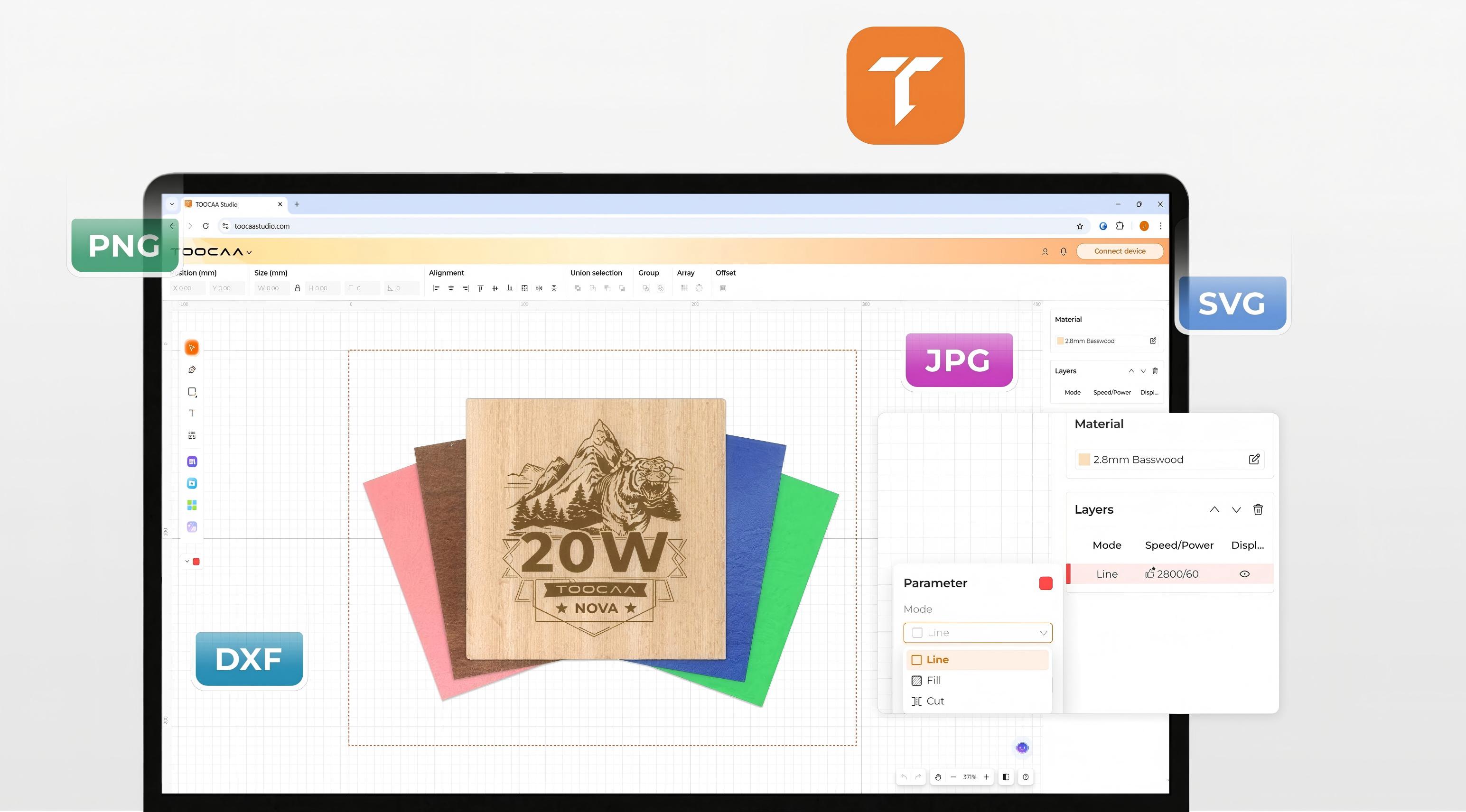Apply the Offset tool
Image resolution: width=1466 pixels, height=812 pixels.
point(723,288)
